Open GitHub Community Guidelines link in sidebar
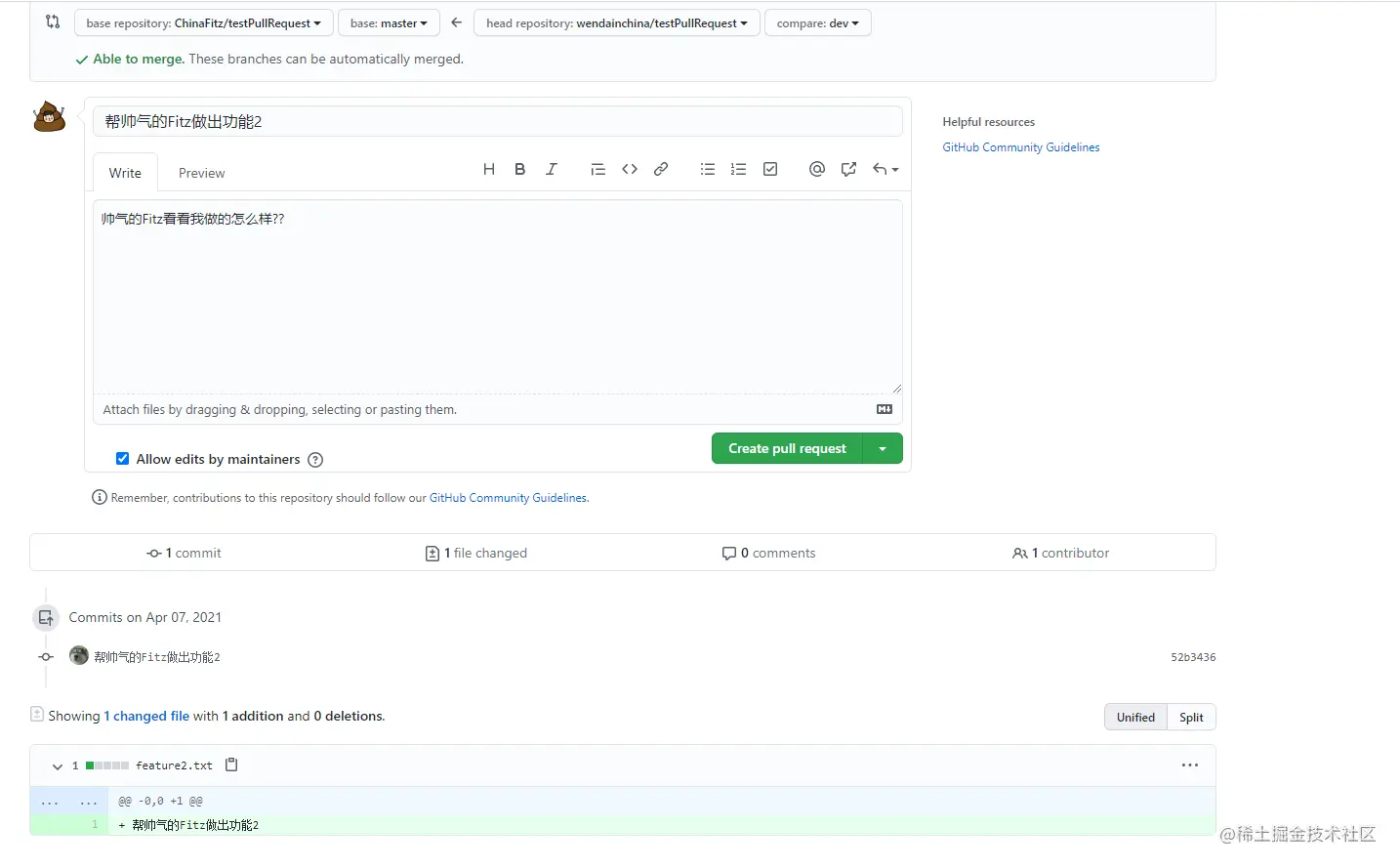The image size is (1400, 868). 1021,147
